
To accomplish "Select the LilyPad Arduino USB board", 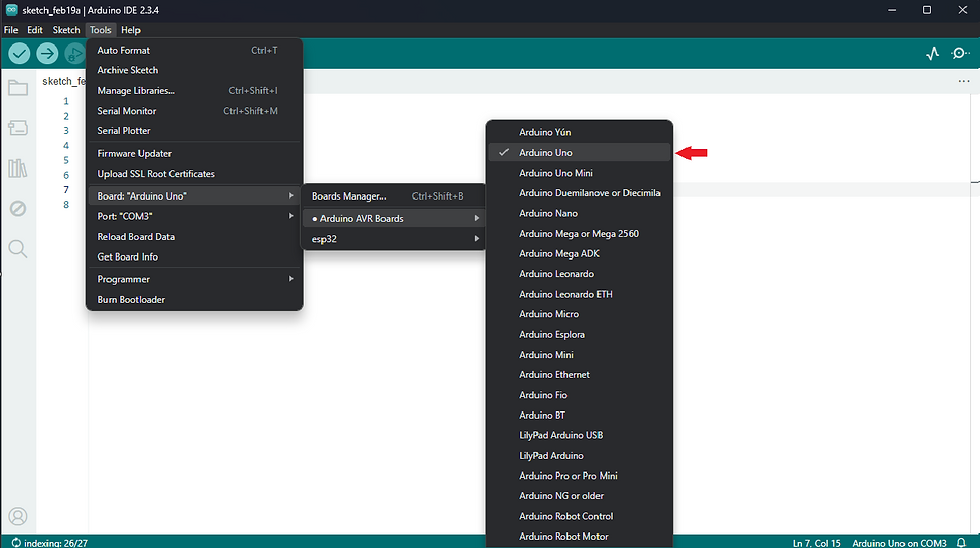I will pos(579,436).
